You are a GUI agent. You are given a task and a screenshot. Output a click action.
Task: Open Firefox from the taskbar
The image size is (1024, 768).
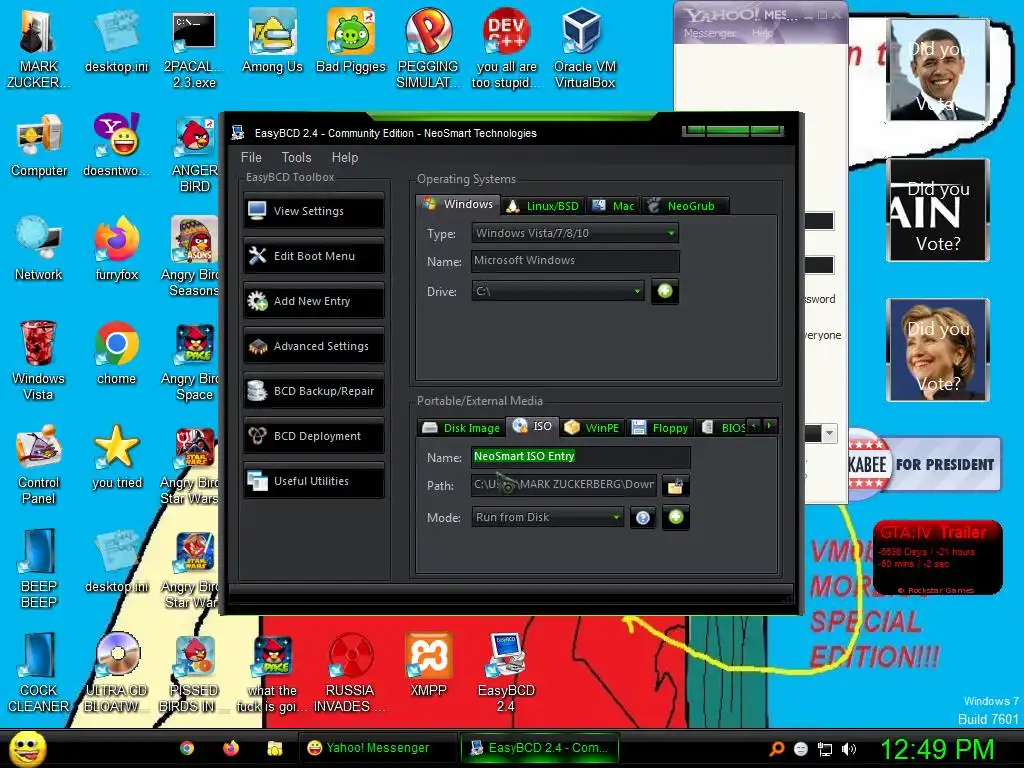click(231, 748)
